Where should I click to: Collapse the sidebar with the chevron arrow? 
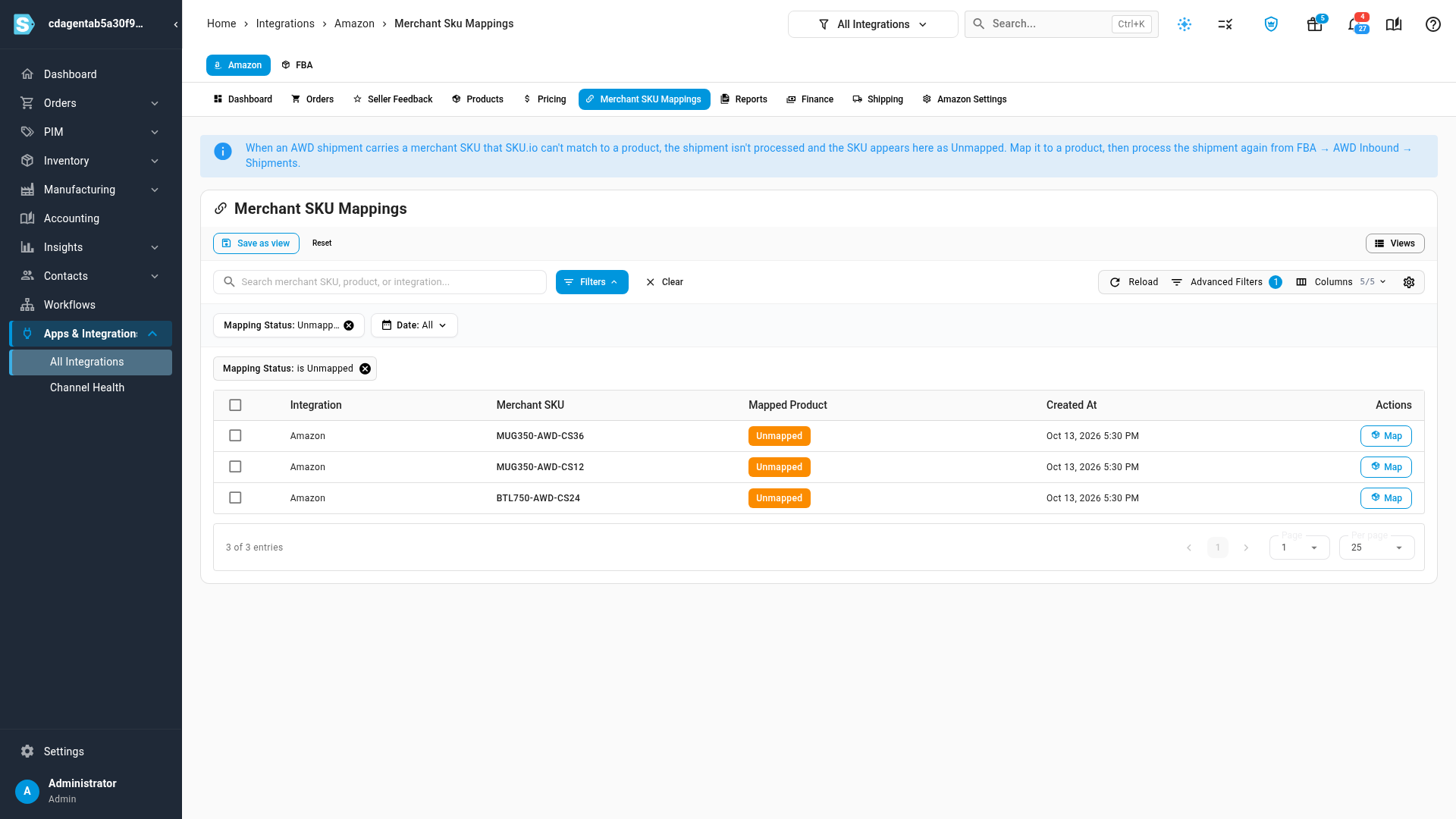(176, 24)
